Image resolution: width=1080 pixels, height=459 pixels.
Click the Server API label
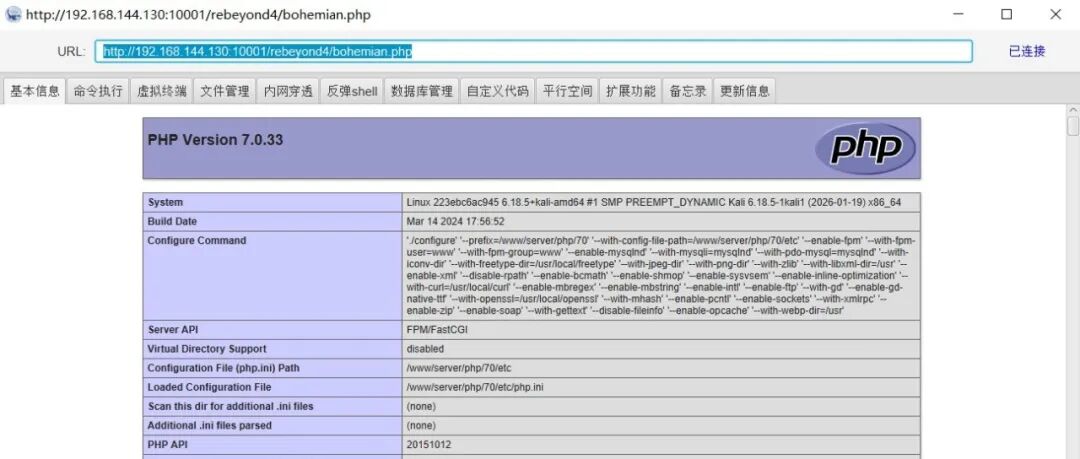[173, 330]
